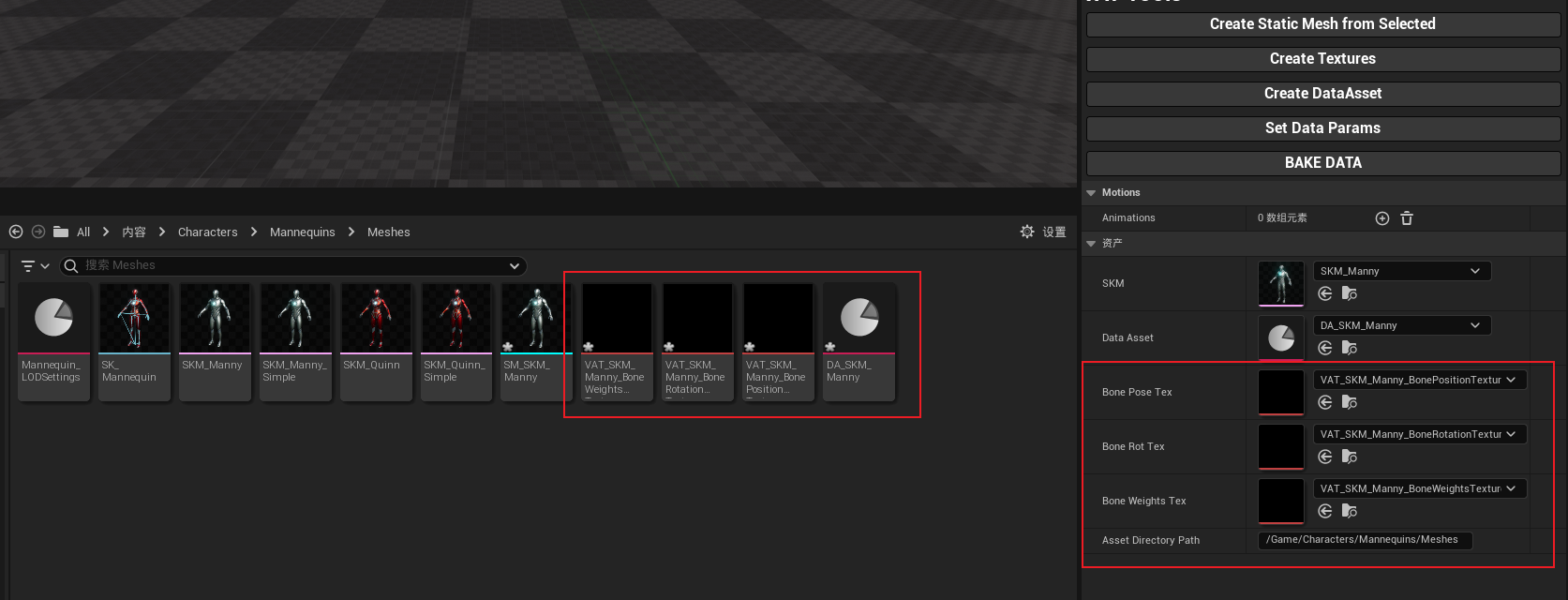Click 'use selected asset' arrow for SKM
The width and height of the screenshot is (1568, 600).
1325,293
